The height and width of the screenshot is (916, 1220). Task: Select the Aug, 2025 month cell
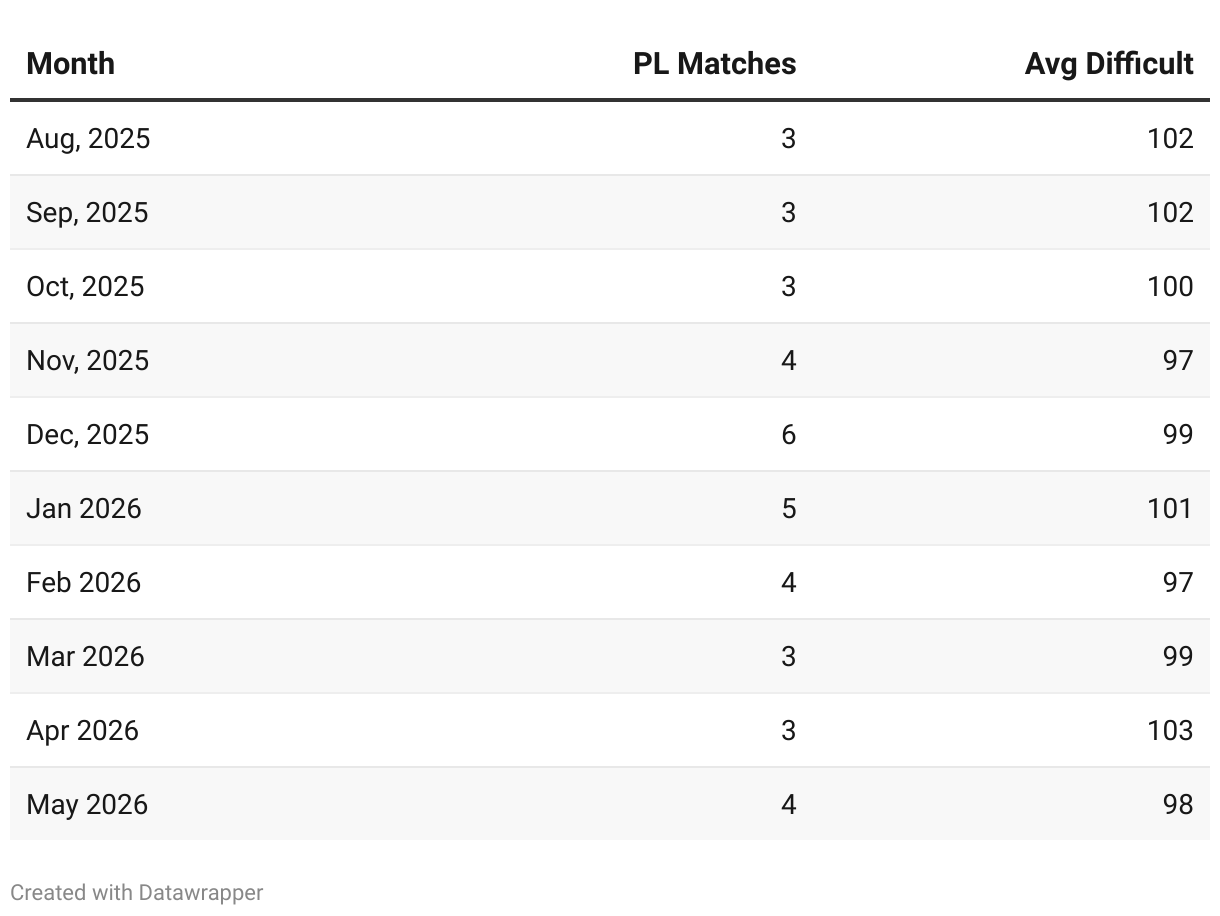click(88, 138)
